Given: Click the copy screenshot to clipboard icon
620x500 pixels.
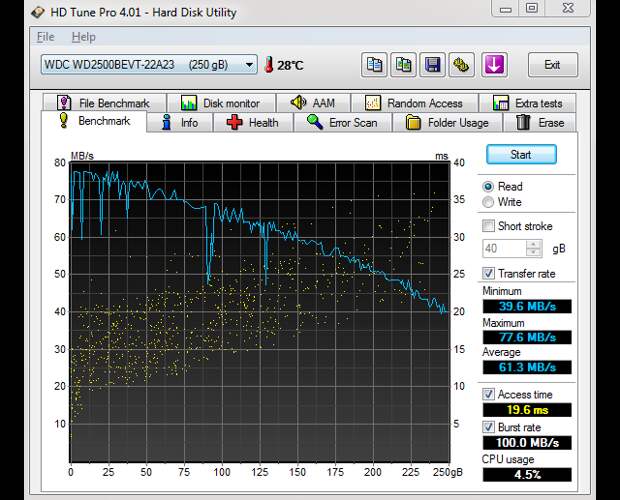Looking at the screenshot, I should click(x=403, y=65).
